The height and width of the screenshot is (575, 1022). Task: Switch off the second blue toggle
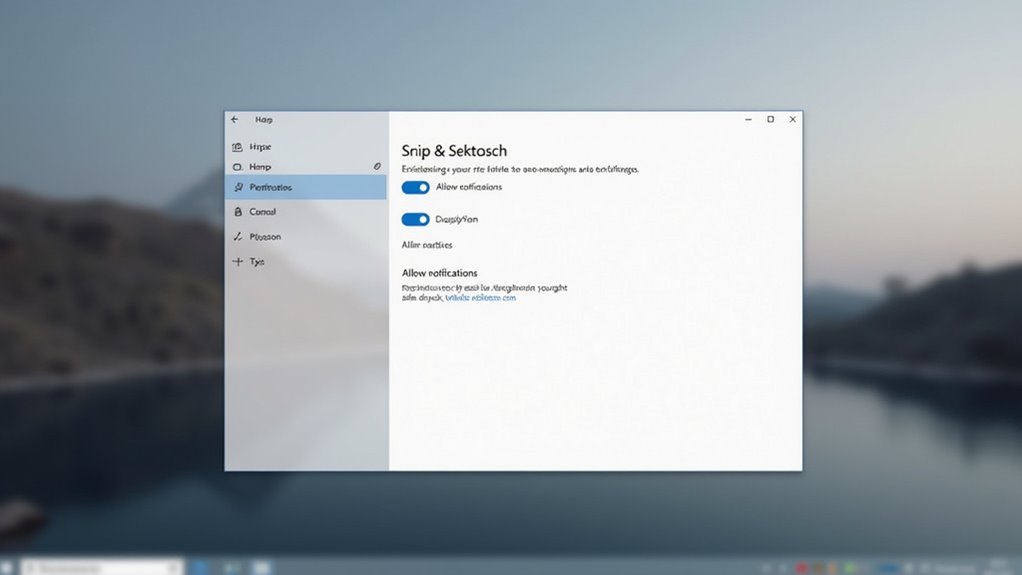[415, 219]
